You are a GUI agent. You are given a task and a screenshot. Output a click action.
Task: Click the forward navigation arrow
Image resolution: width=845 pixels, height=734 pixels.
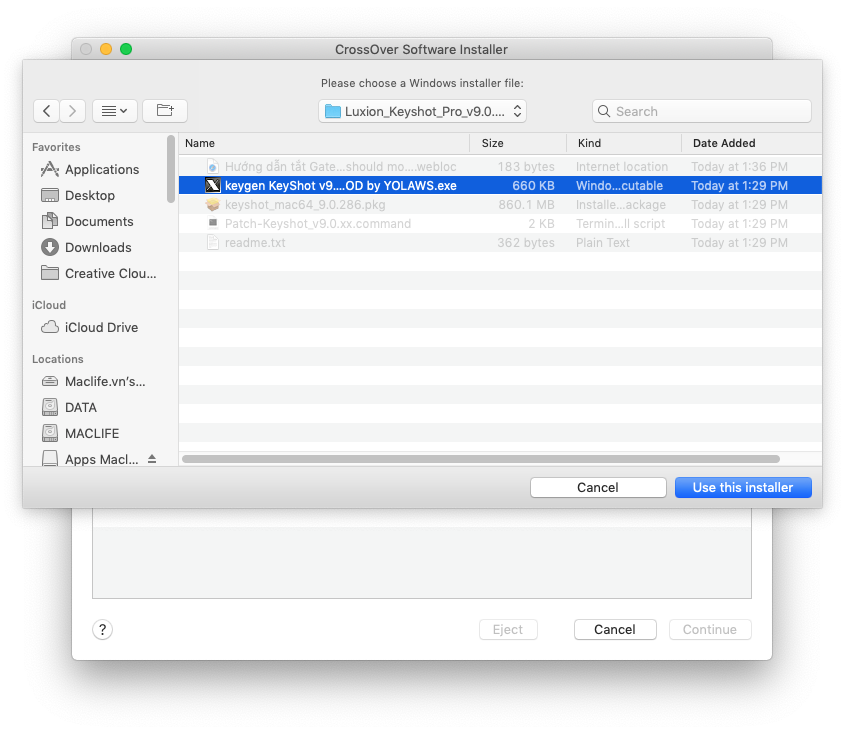(72, 111)
